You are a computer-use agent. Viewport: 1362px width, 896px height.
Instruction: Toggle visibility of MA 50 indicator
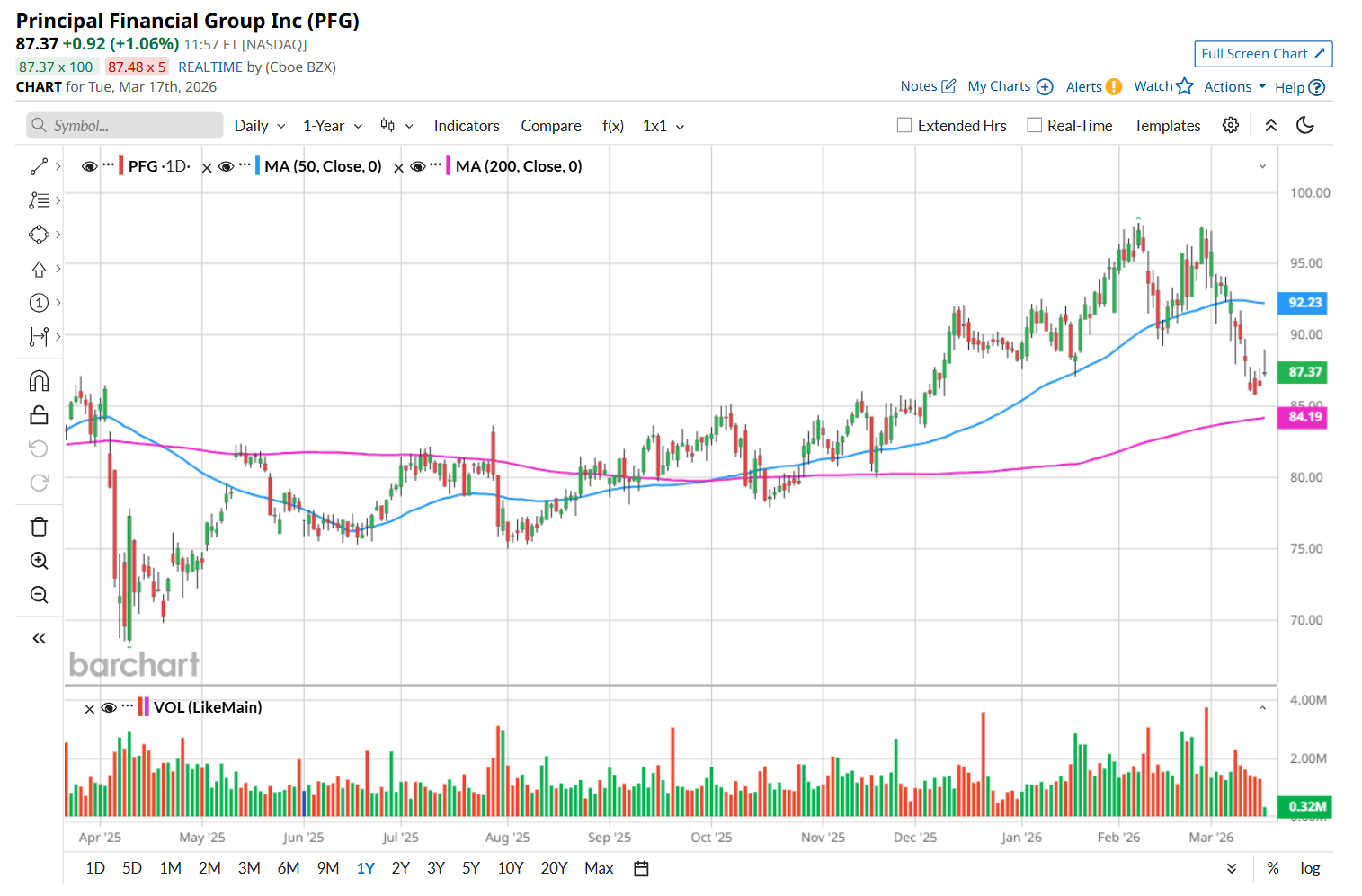(x=227, y=166)
